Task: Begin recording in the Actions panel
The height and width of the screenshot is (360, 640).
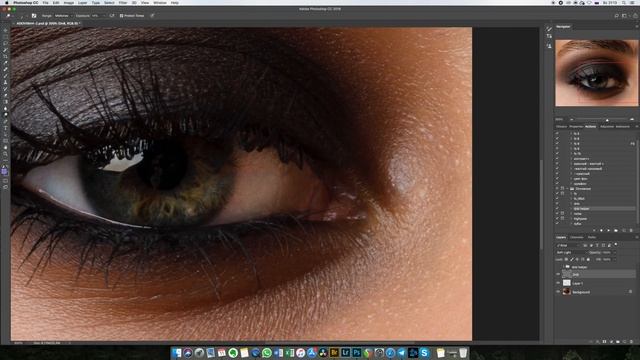Action: point(601,231)
